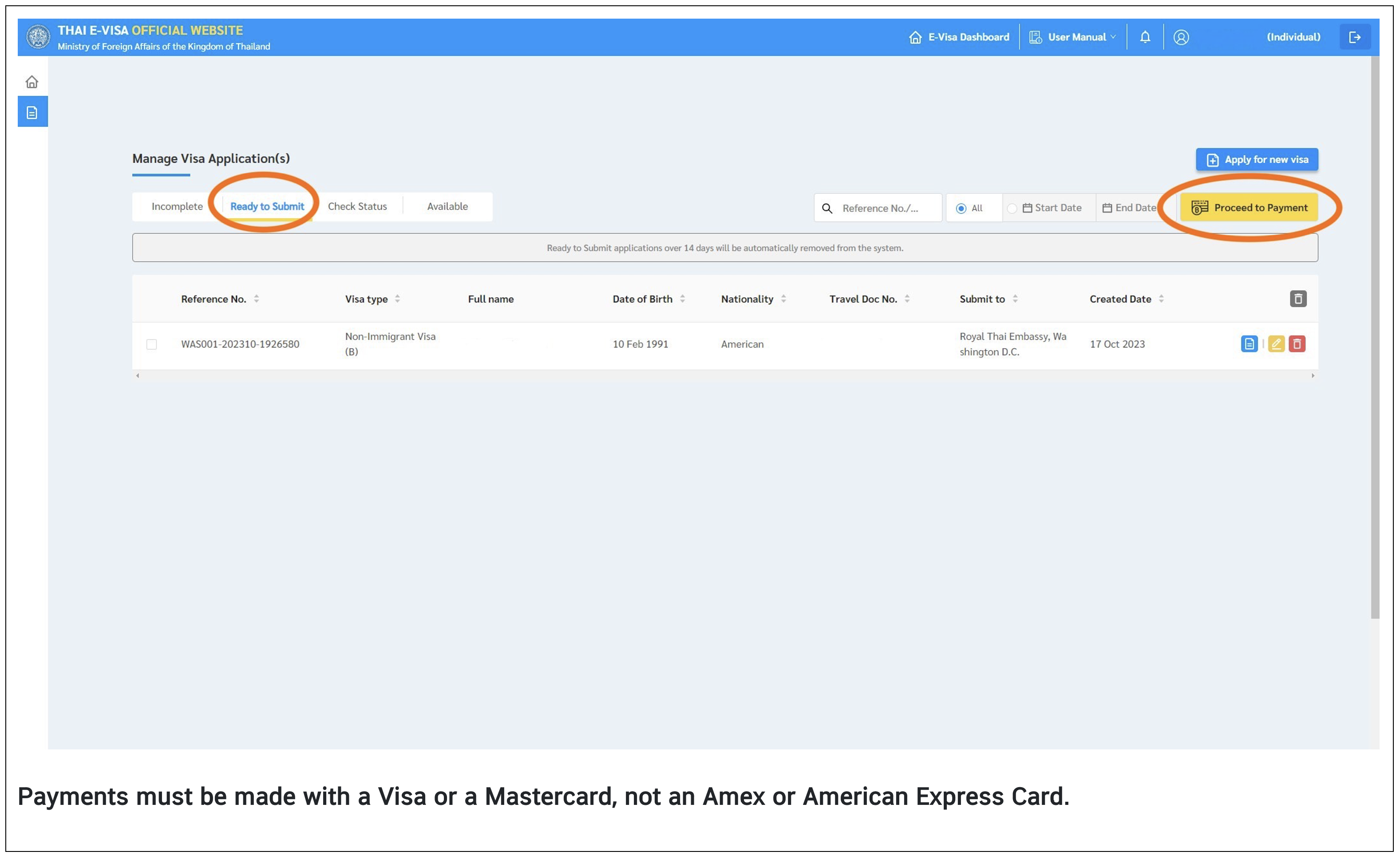Select the Incomplete tab
Screen dimensions: 1400x859
coord(177,206)
